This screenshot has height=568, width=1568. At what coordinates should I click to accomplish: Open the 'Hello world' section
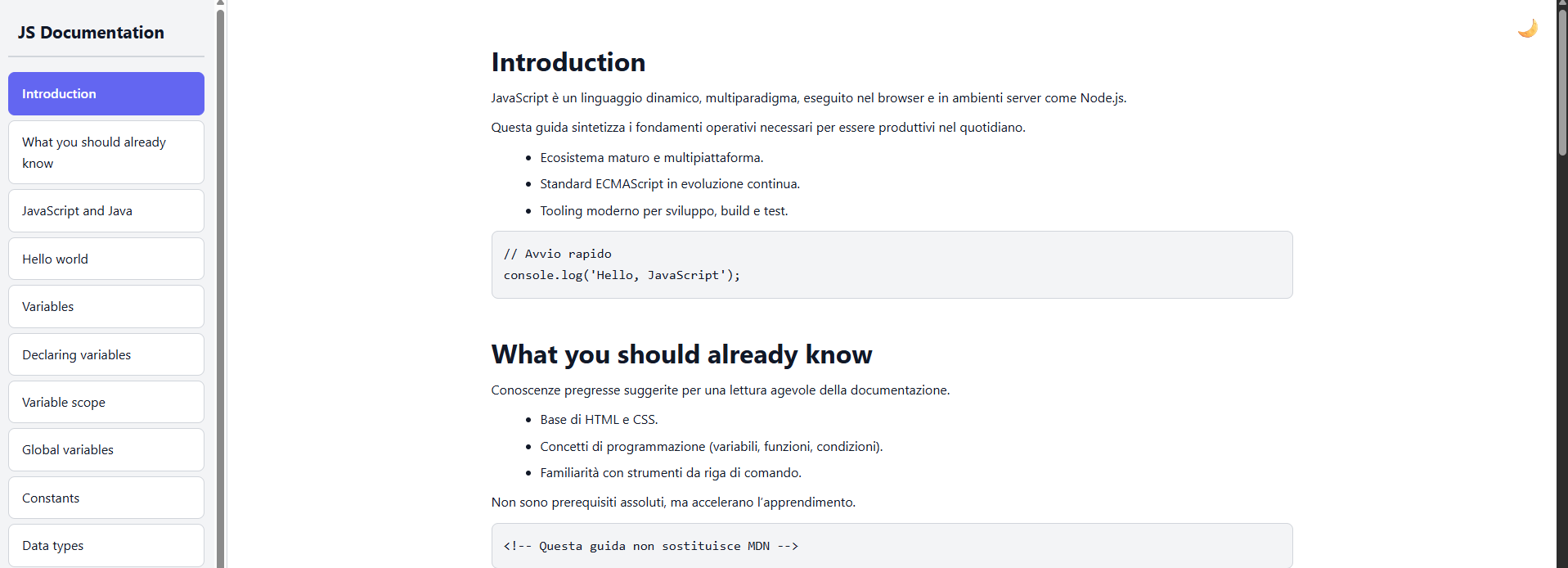coord(106,259)
